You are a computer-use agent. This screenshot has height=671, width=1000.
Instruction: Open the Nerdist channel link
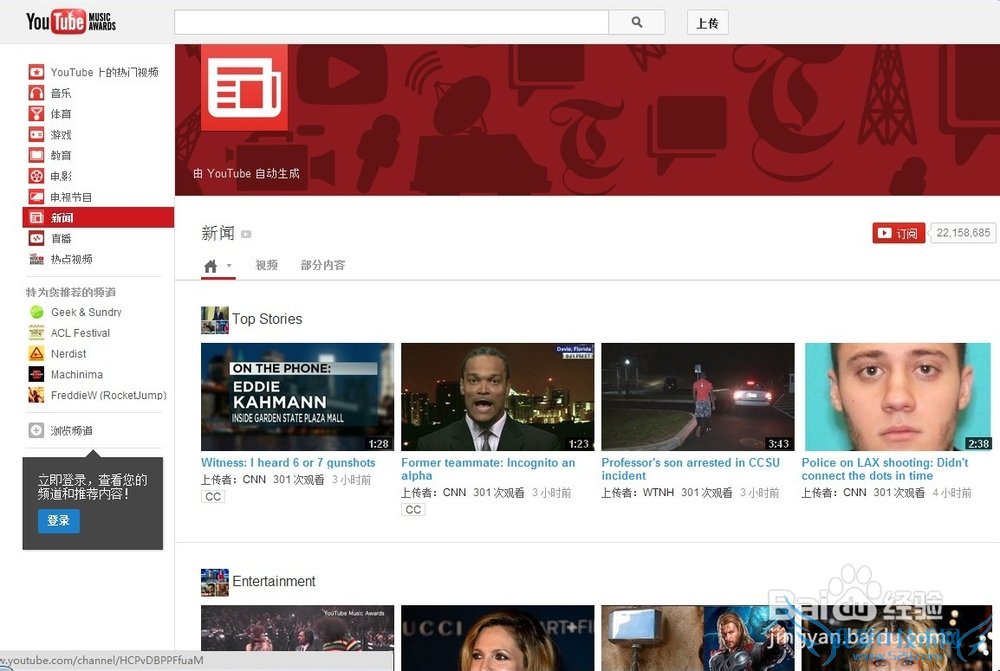(68, 353)
